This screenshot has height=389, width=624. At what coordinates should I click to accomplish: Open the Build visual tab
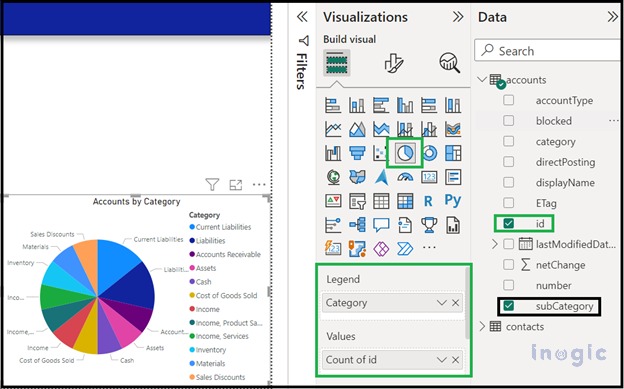pos(337,63)
